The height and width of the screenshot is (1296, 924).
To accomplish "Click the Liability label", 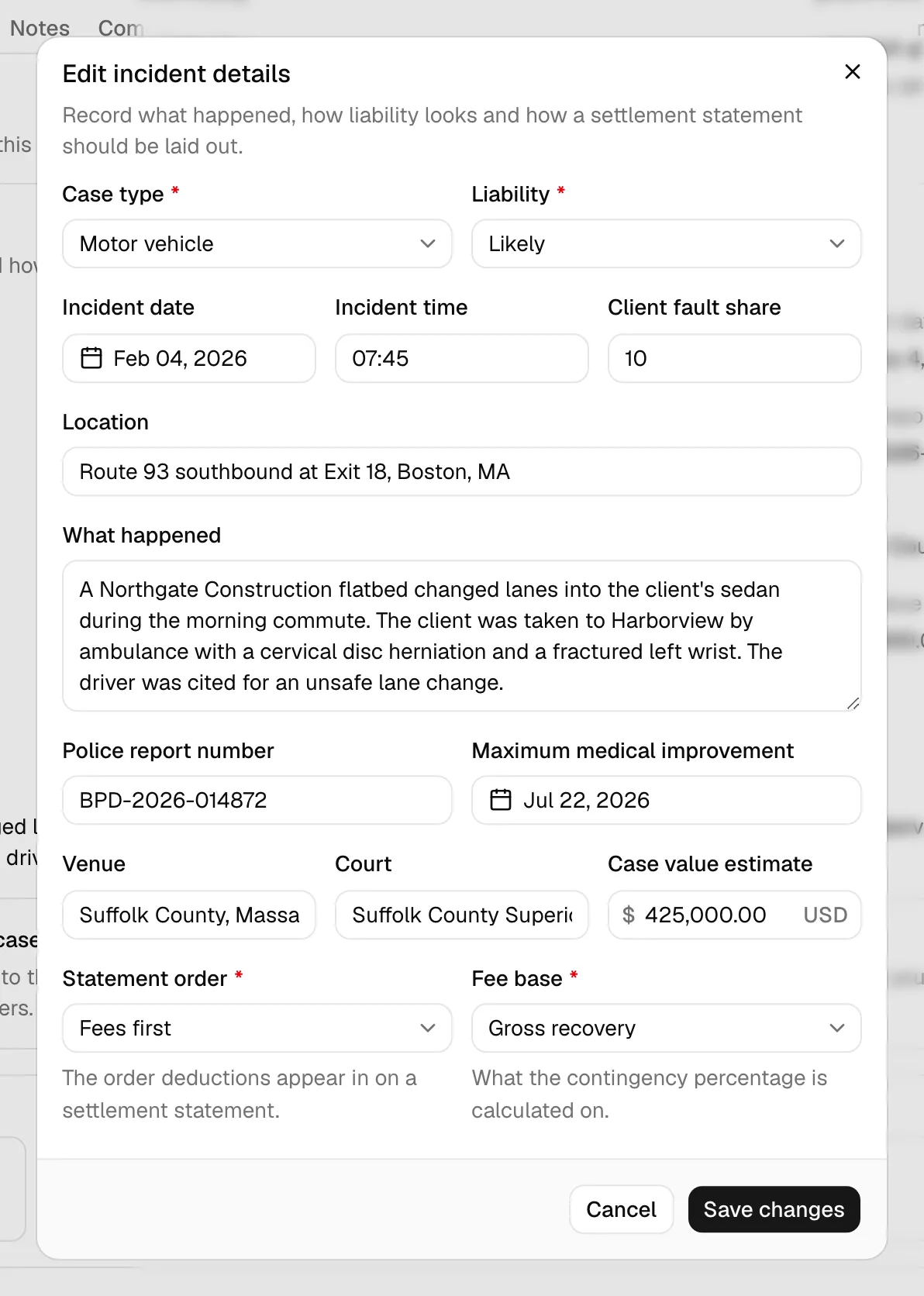I will coord(510,194).
